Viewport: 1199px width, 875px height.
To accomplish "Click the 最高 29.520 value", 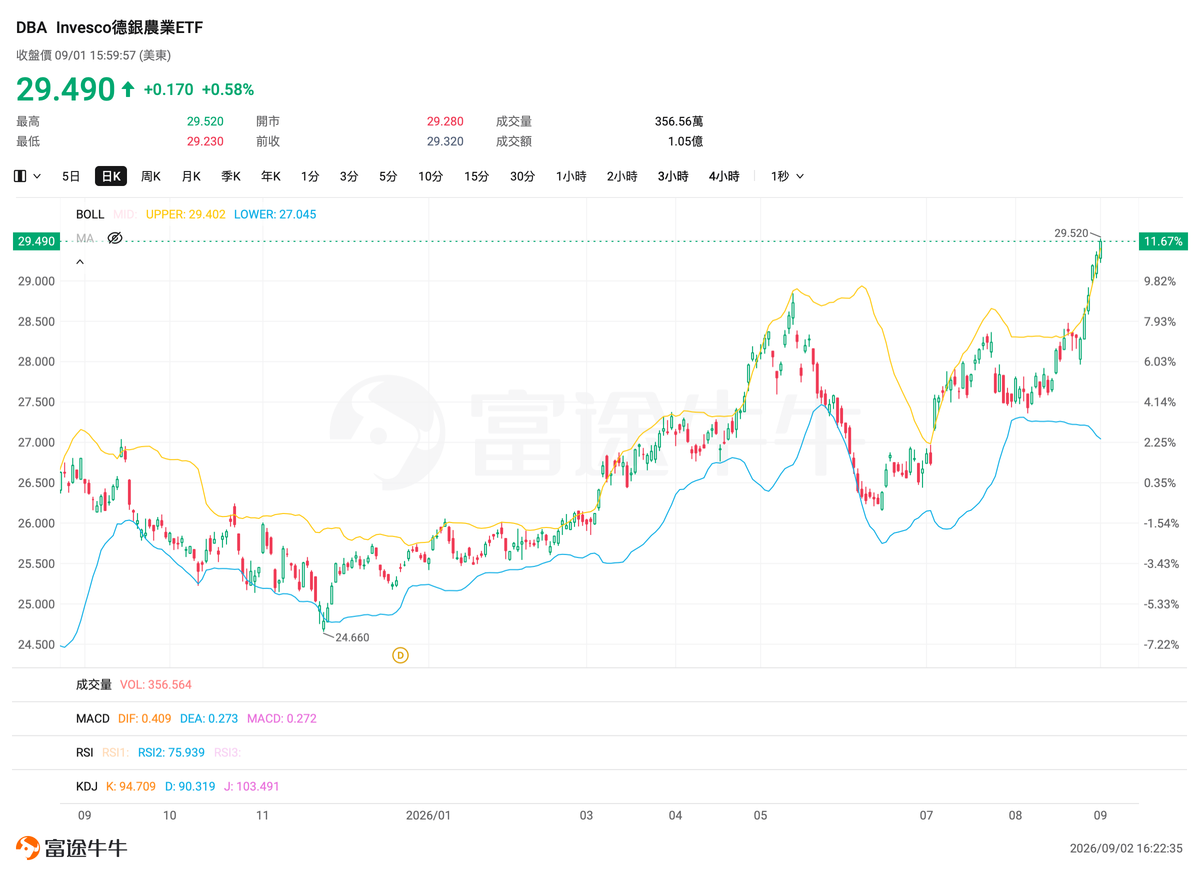I will pos(205,121).
